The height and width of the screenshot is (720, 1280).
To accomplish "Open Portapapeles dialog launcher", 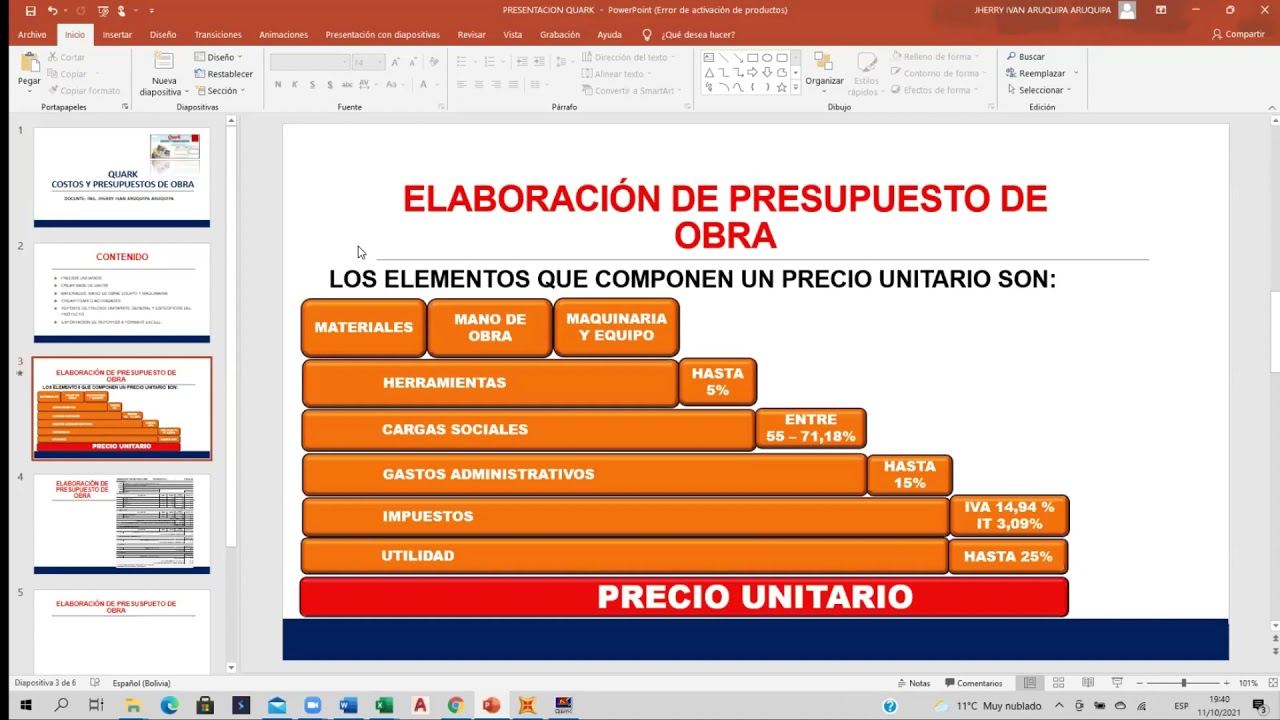I will pos(125,107).
